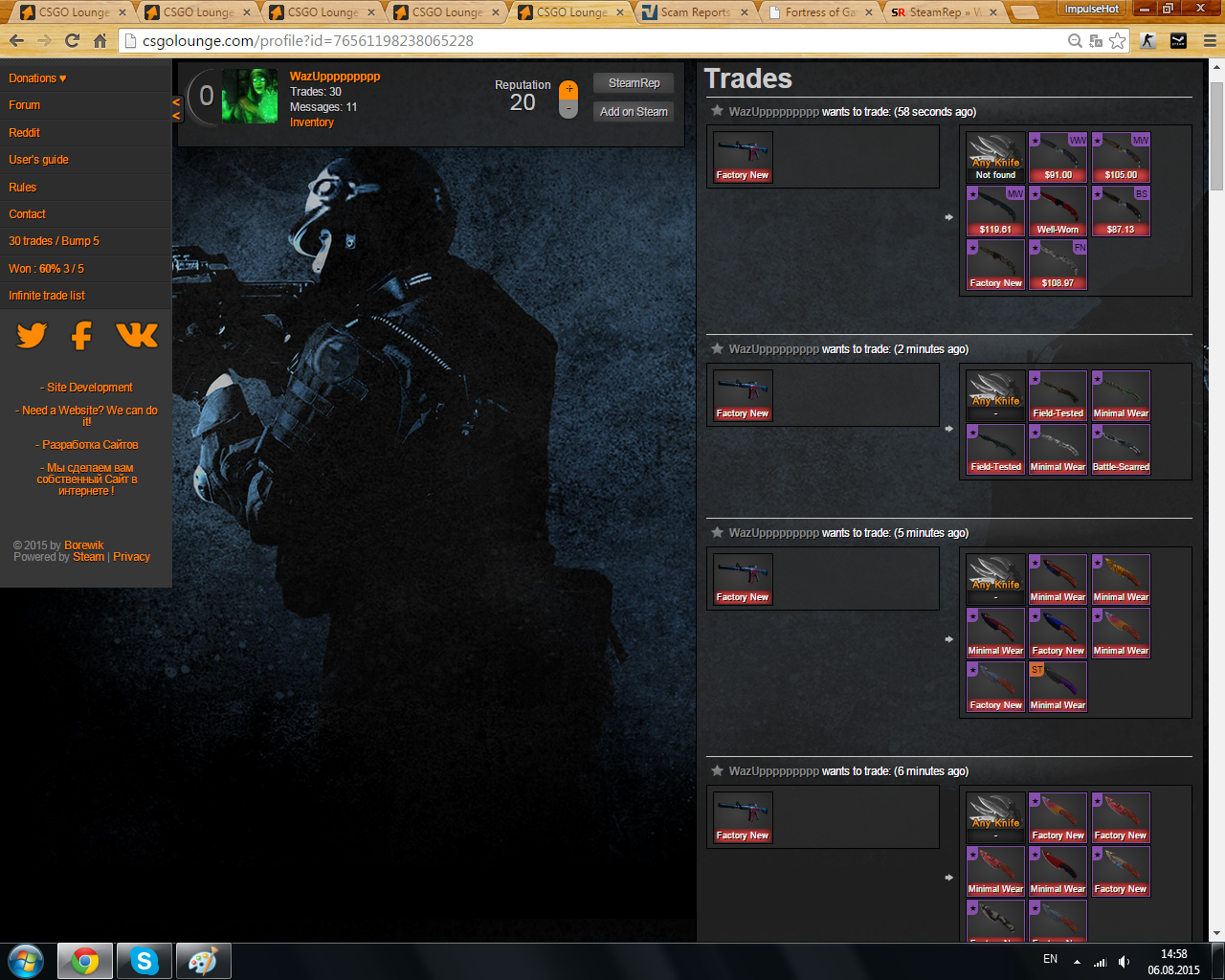Screen dimensions: 1225x980
Task: Collapse the sidebar with orange chevron arrows
Action: 176,108
